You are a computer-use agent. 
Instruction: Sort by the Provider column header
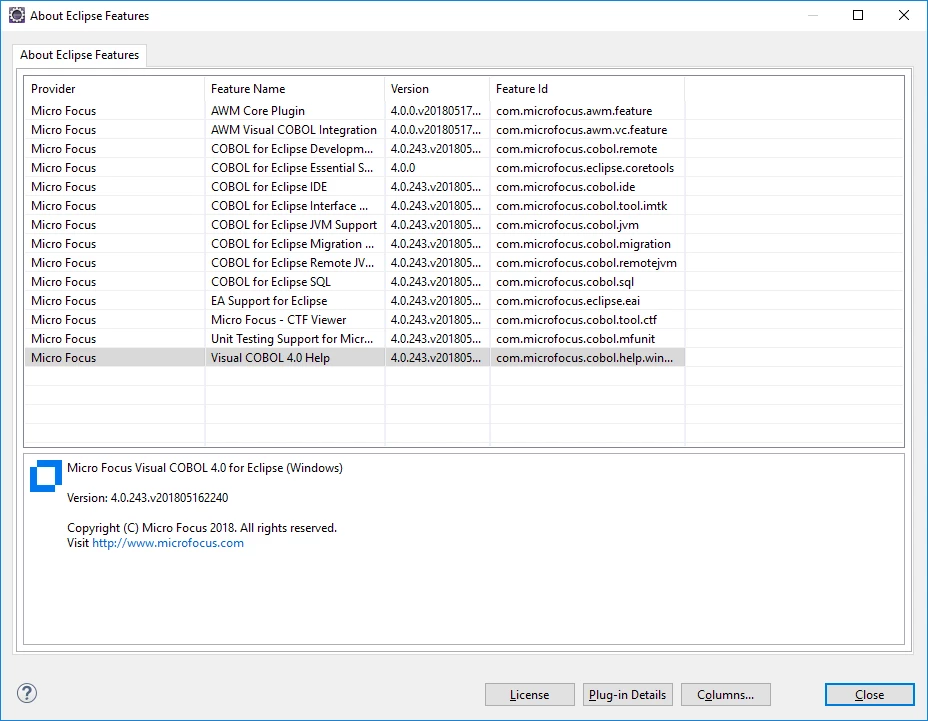(114, 89)
